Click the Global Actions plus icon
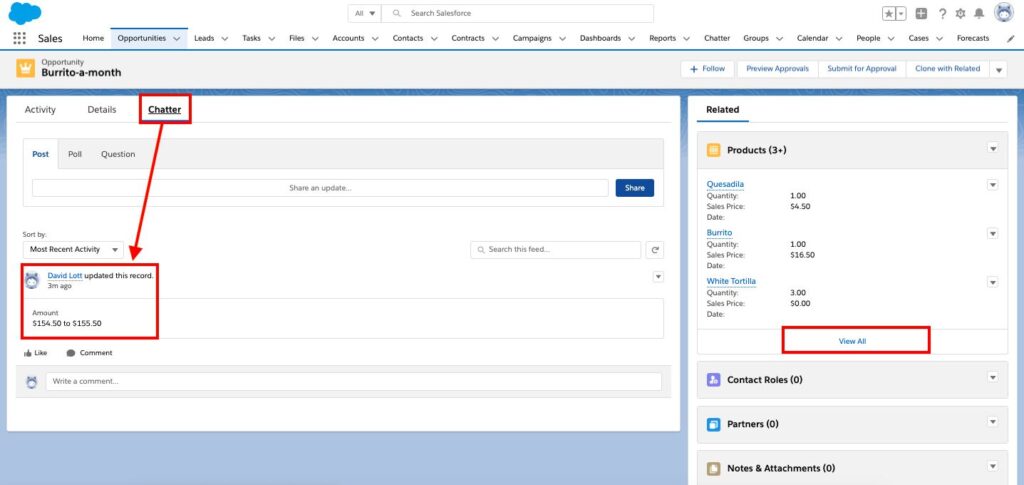The width and height of the screenshot is (1024, 485). click(921, 14)
